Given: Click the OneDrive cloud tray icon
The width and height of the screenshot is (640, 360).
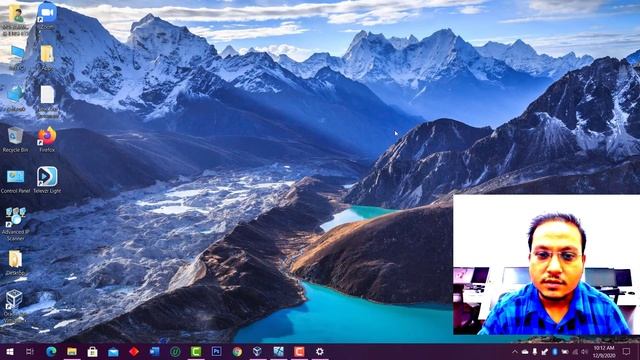Looking at the screenshot, I should (x=525, y=351).
